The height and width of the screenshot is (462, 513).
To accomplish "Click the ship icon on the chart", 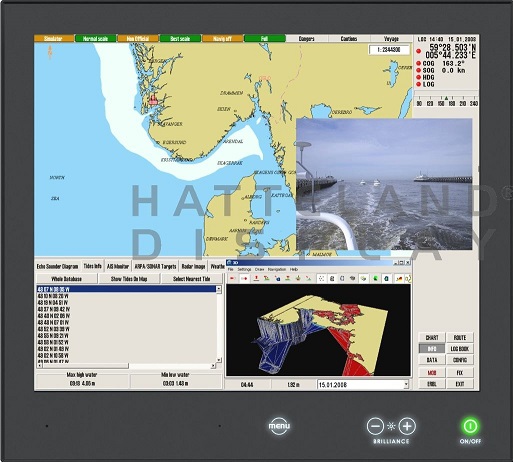I will click(153, 99).
